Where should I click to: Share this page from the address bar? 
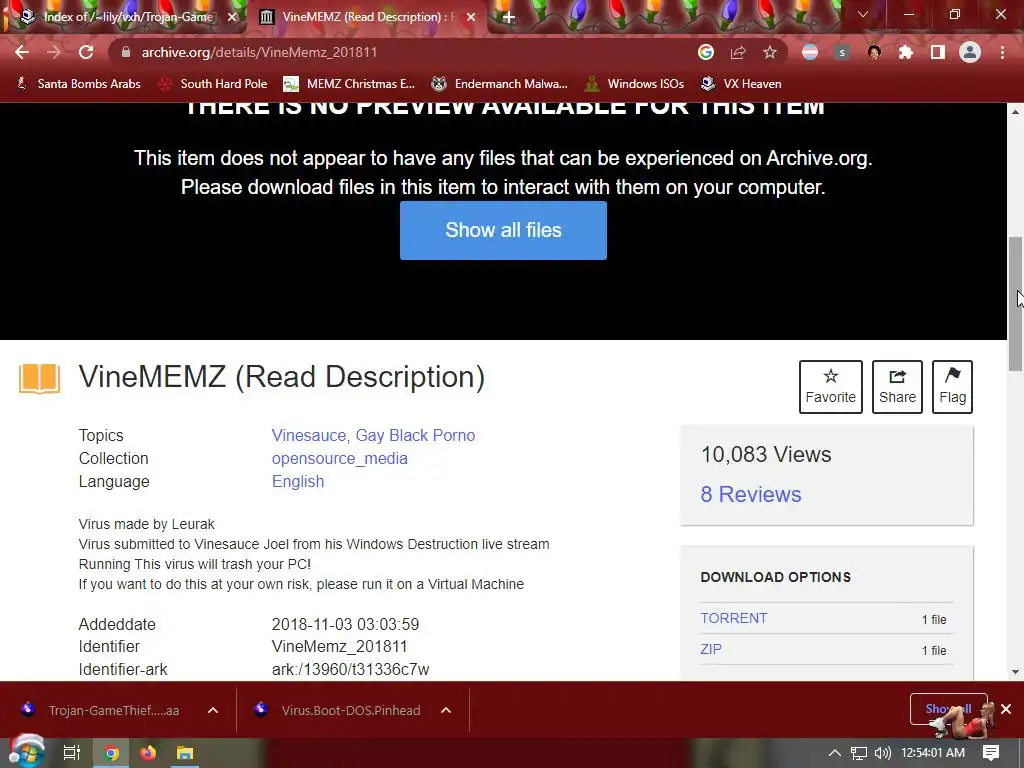(738, 52)
